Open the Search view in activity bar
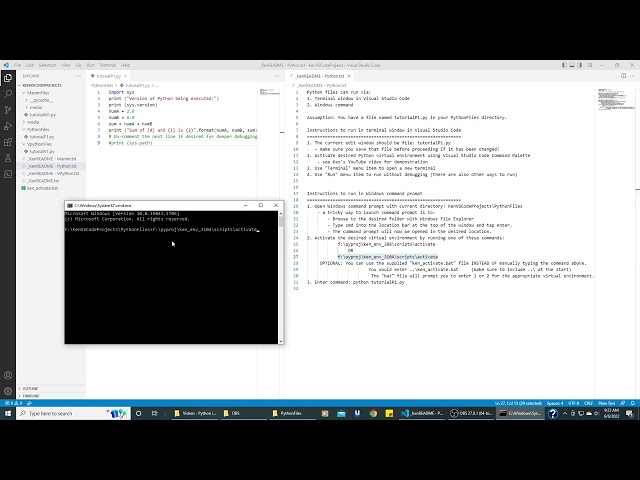Image resolution: width=640 pixels, height=480 pixels. point(8,94)
